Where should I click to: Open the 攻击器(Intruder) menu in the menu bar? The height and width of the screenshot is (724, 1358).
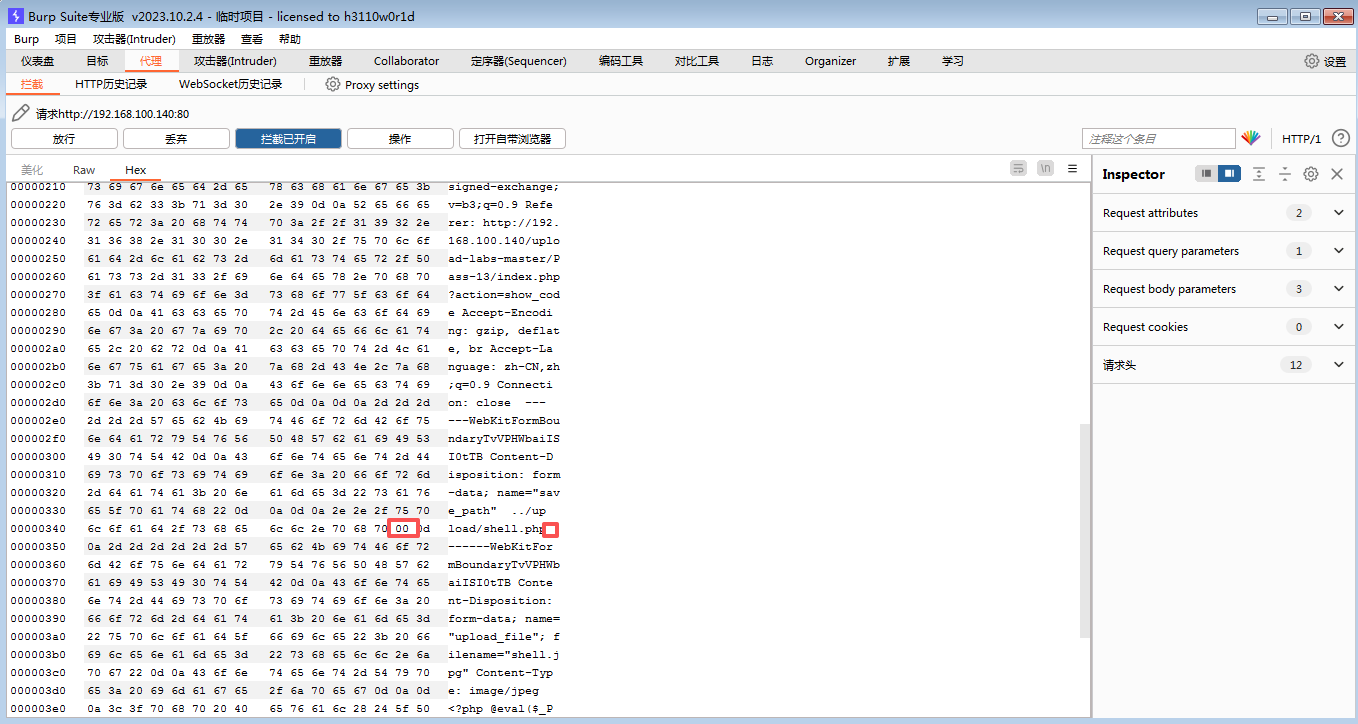134,39
